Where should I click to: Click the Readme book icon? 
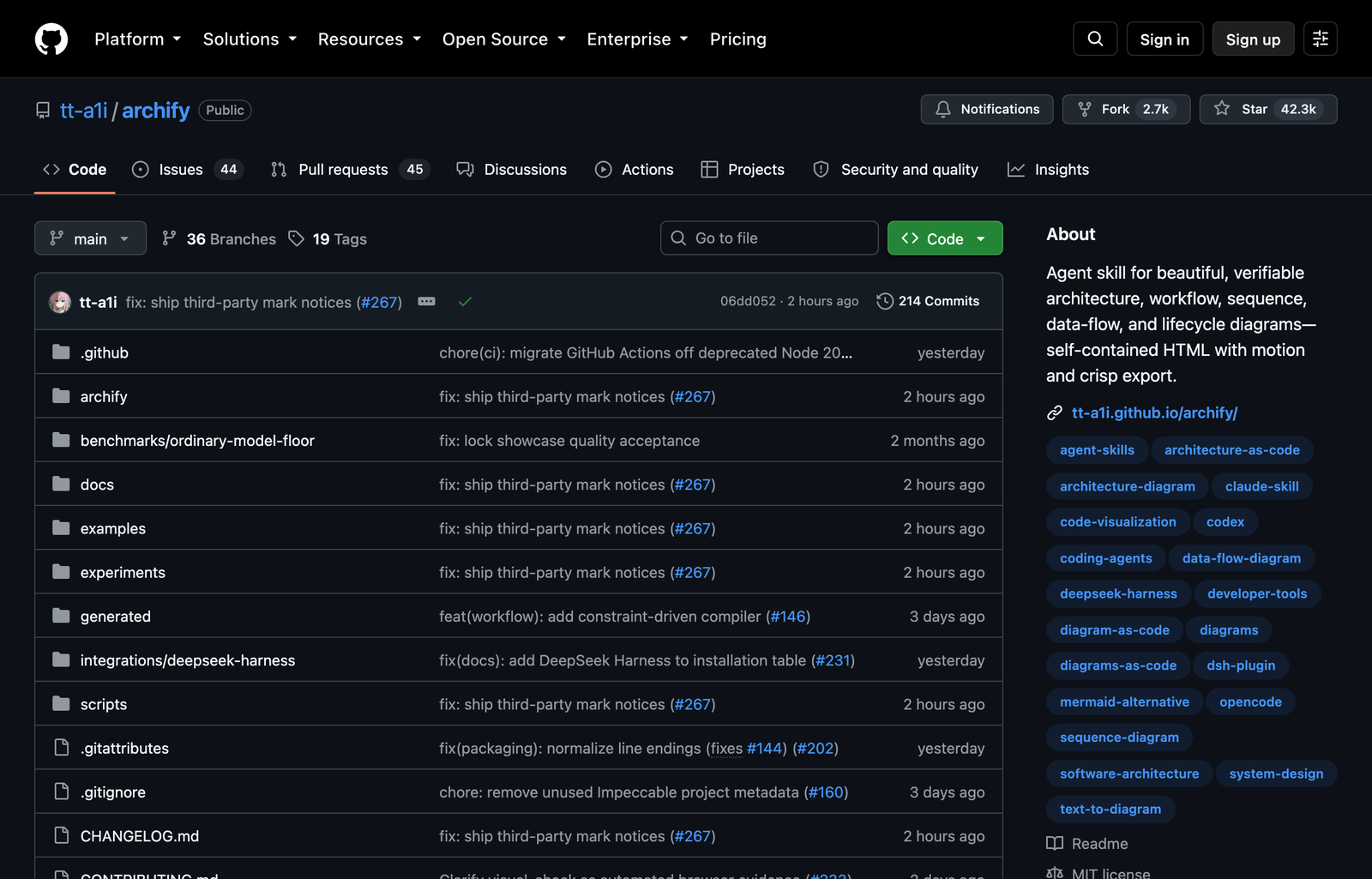pos(1055,844)
